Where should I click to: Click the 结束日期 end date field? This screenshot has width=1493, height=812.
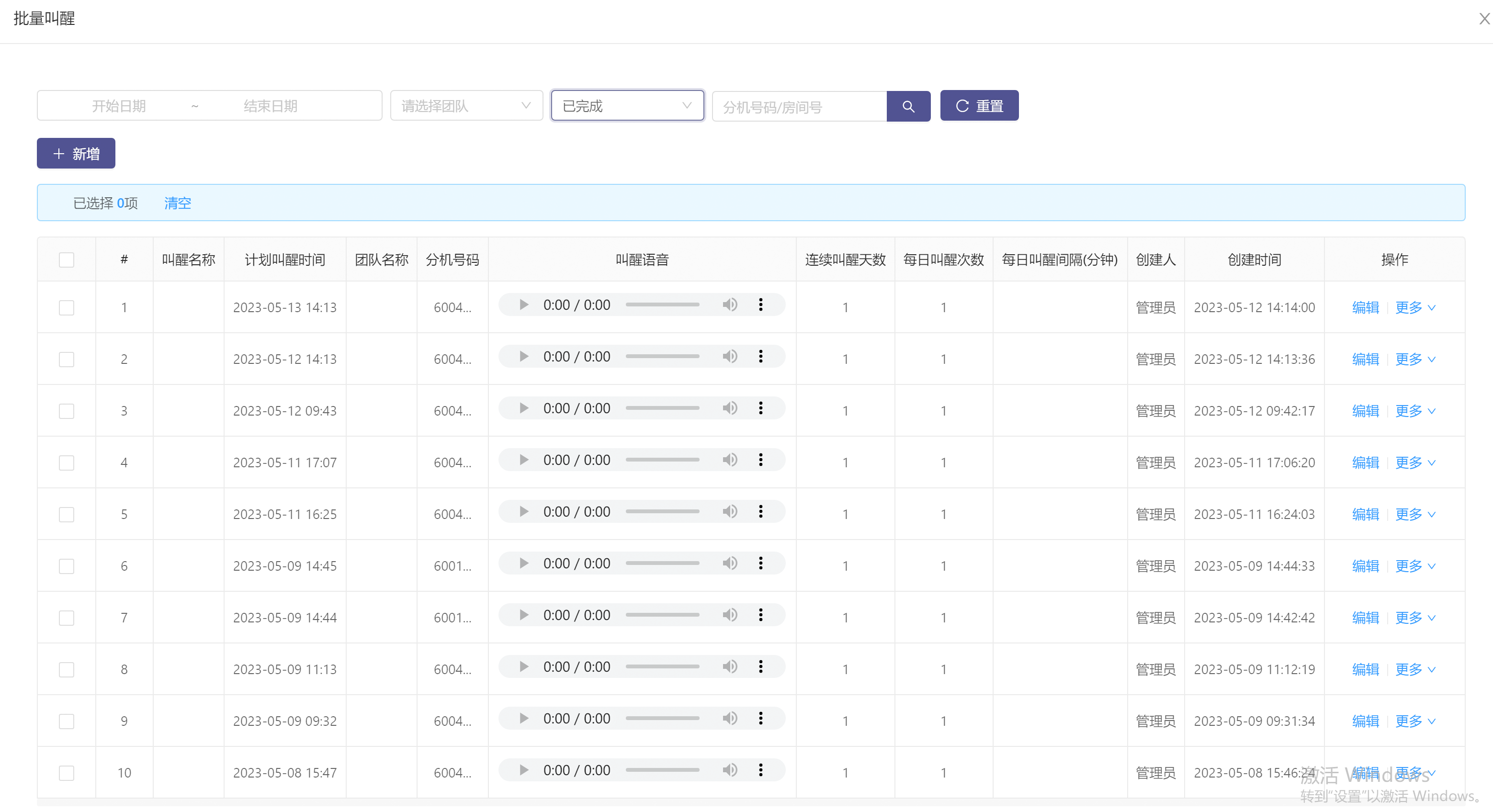pos(271,106)
